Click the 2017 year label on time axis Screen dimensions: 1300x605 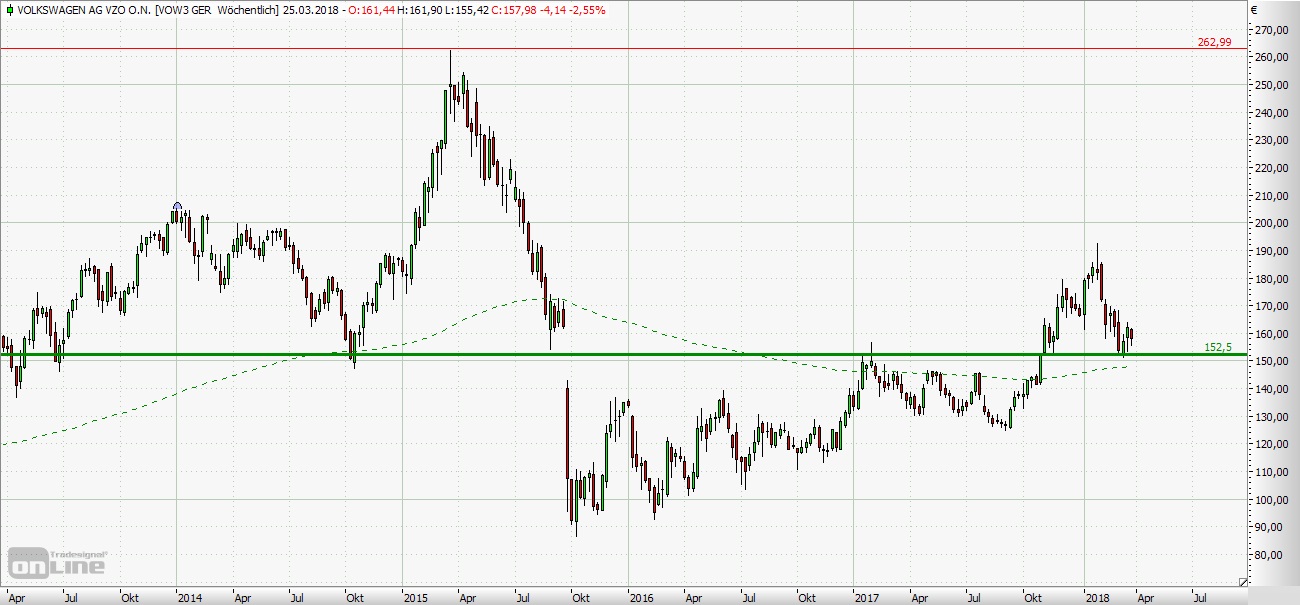click(x=867, y=597)
